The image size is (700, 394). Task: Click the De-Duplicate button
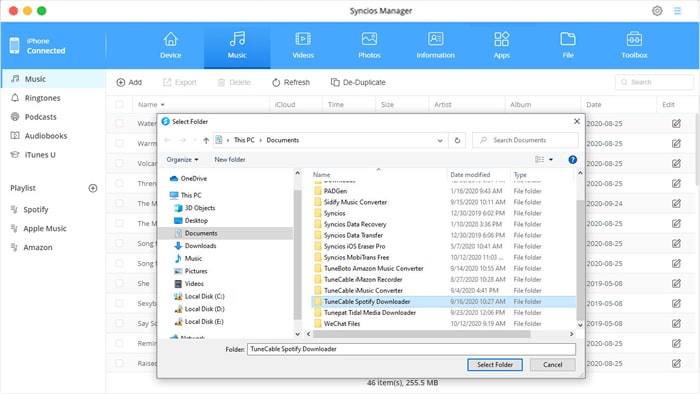[x=358, y=82]
